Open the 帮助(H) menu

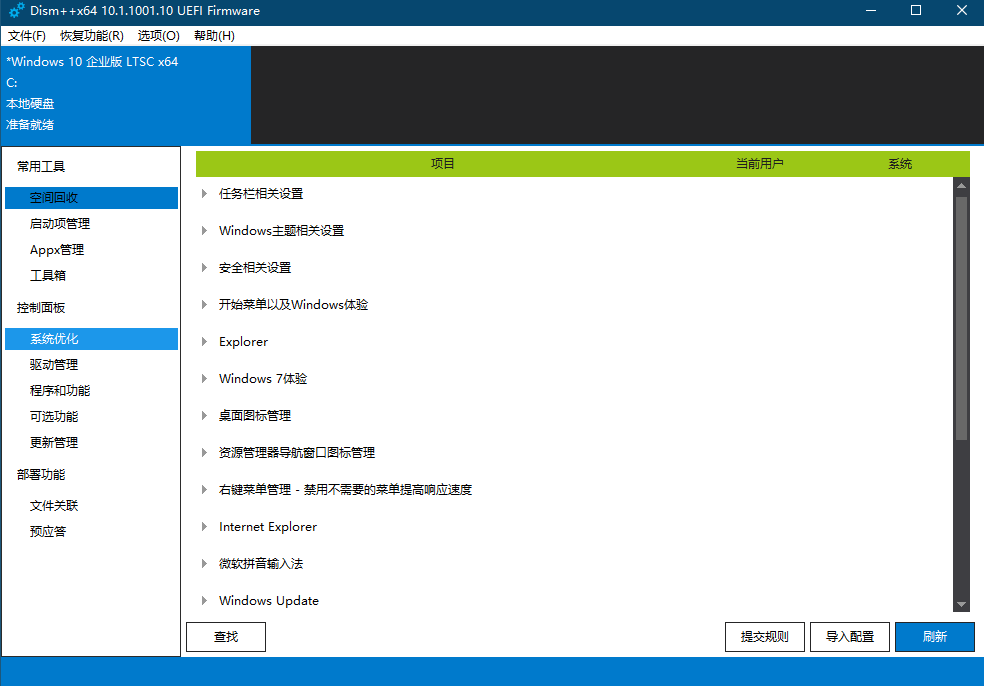pos(214,35)
